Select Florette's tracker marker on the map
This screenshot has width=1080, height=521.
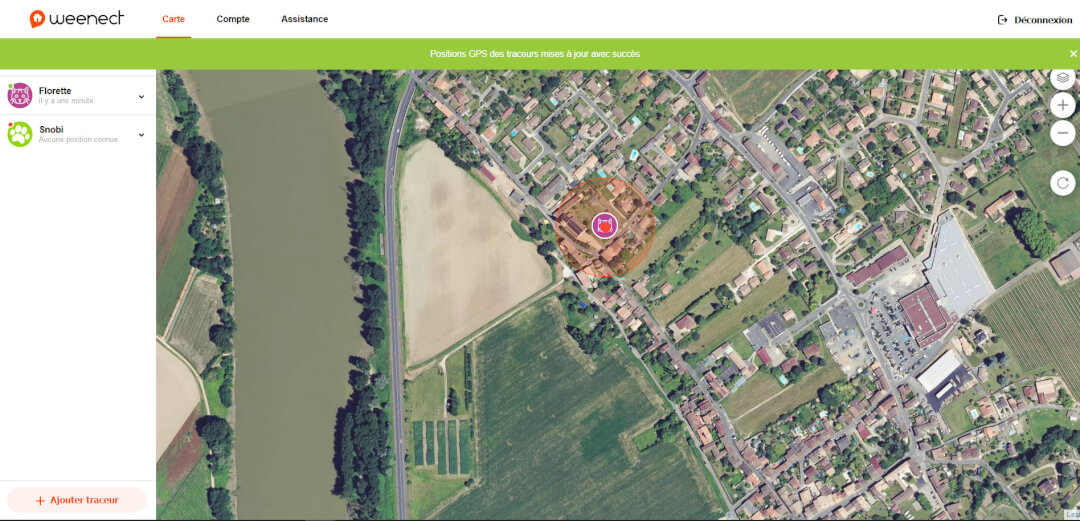pos(604,226)
